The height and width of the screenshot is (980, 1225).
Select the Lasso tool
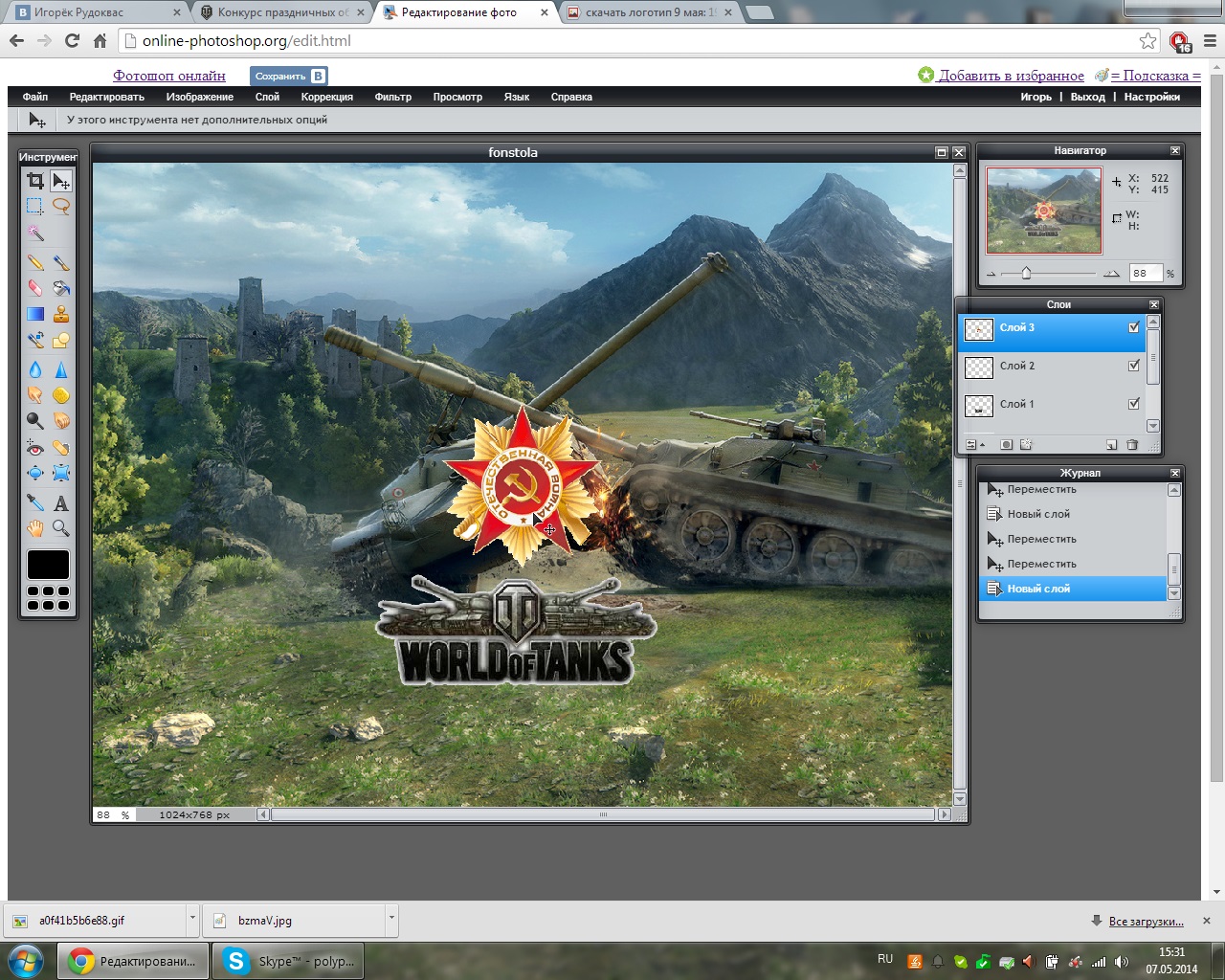[x=61, y=206]
